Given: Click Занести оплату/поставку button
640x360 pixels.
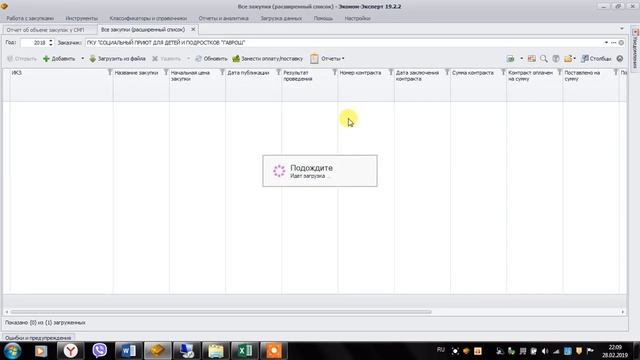Looking at the screenshot, I should [x=268, y=59].
